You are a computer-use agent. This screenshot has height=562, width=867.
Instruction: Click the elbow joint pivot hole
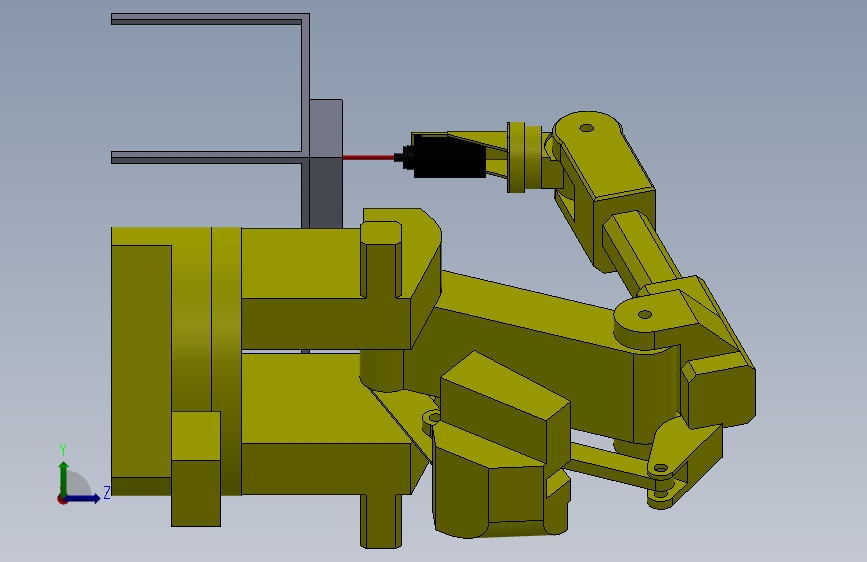tap(645, 314)
